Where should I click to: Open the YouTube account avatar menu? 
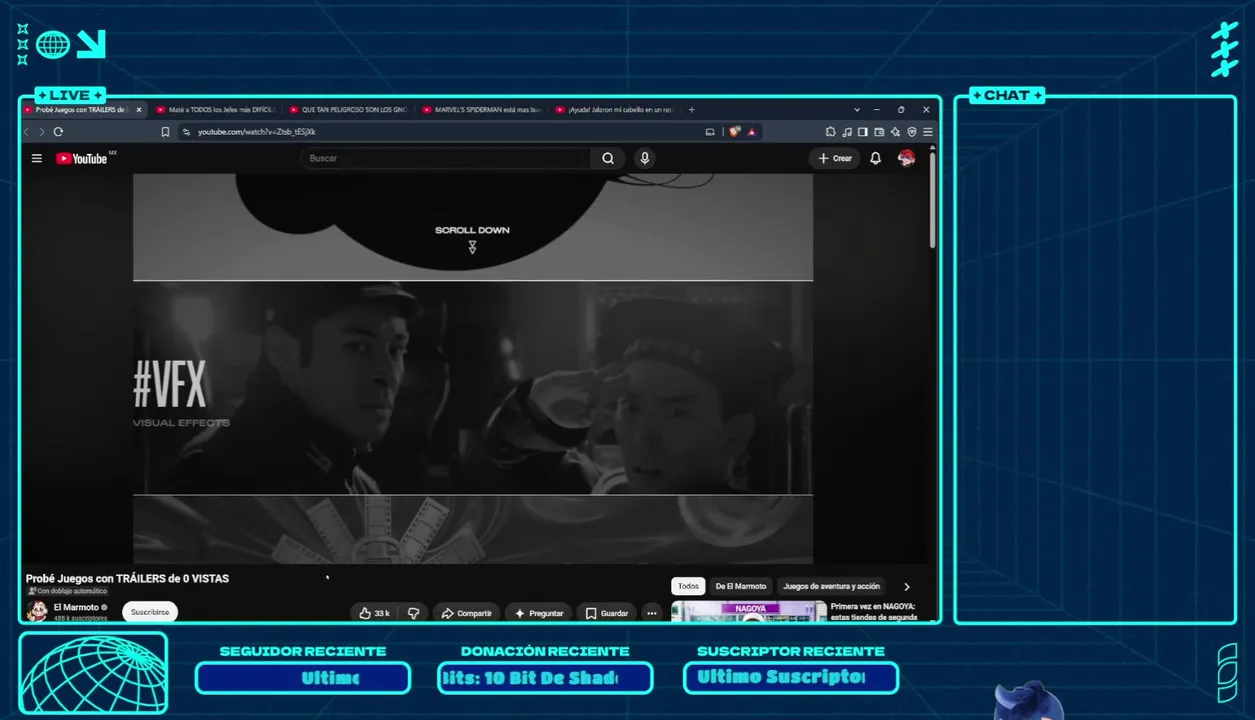pos(907,158)
